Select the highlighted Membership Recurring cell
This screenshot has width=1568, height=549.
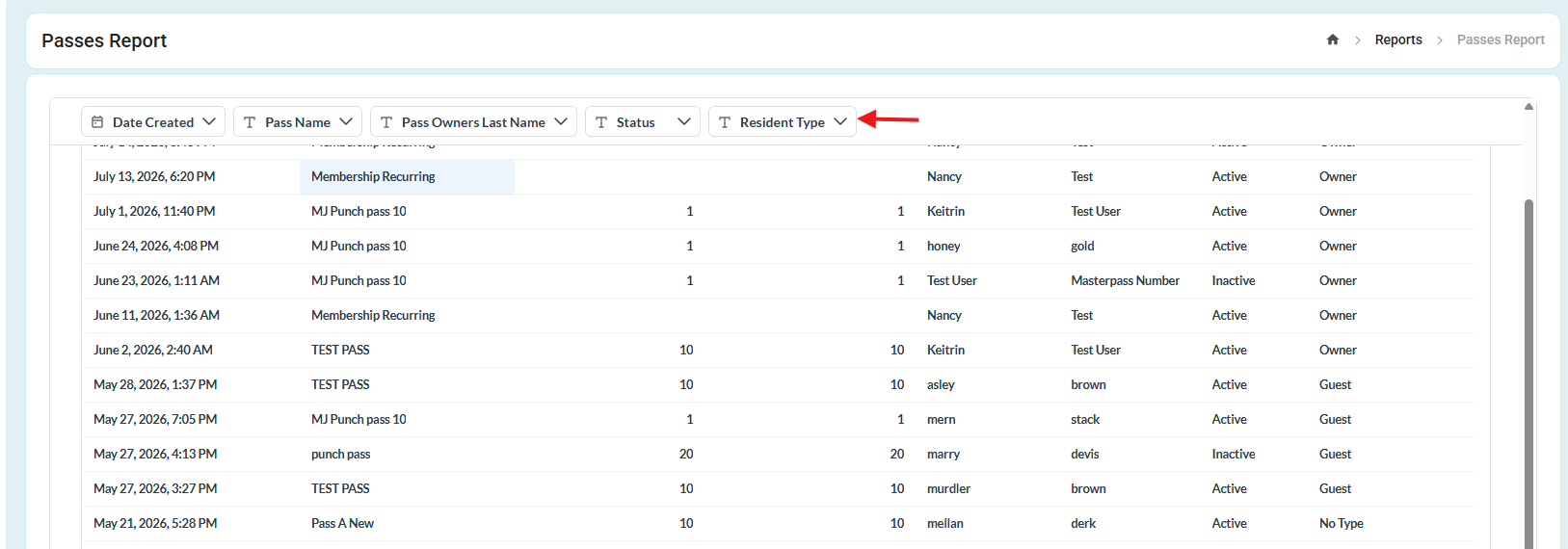coord(407,176)
